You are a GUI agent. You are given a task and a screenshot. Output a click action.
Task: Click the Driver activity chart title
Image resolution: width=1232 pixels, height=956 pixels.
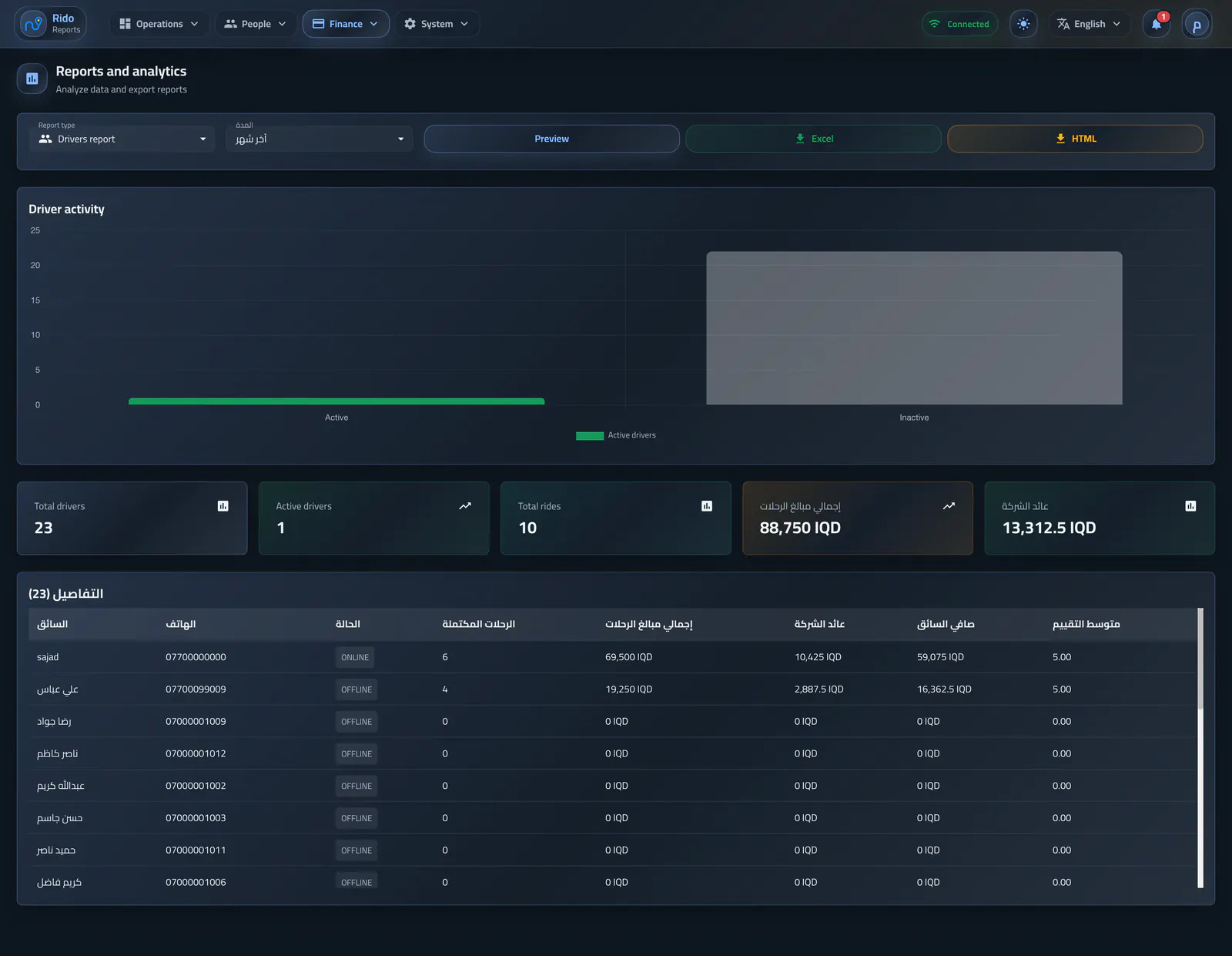click(66, 210)
